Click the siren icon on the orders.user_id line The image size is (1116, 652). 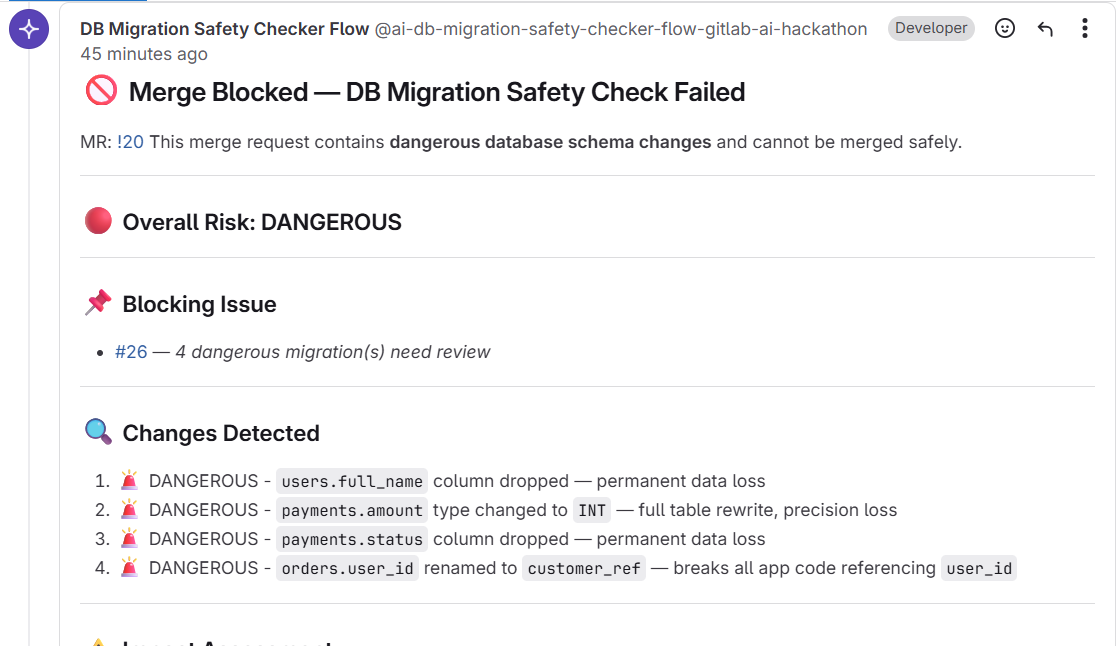click(x=129, y=568)
